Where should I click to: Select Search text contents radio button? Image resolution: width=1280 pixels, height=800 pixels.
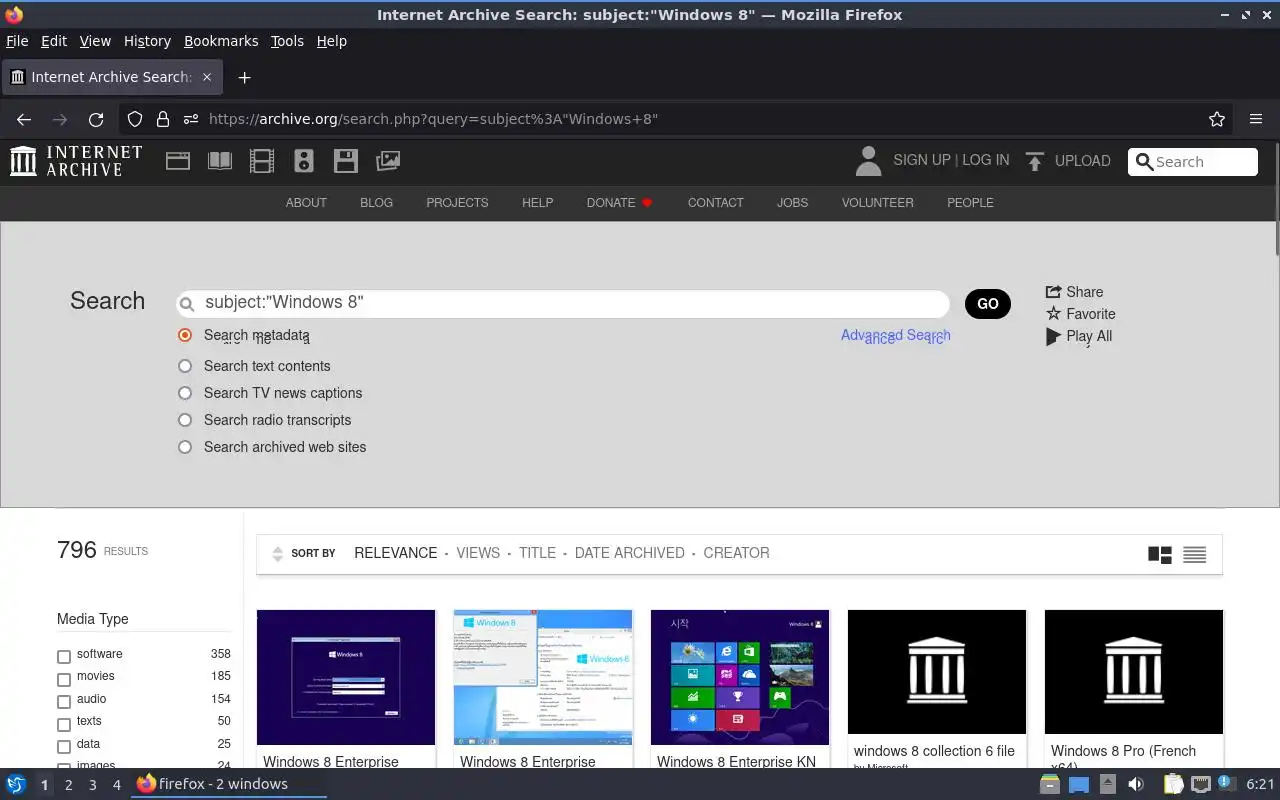(x=185, y=366)
